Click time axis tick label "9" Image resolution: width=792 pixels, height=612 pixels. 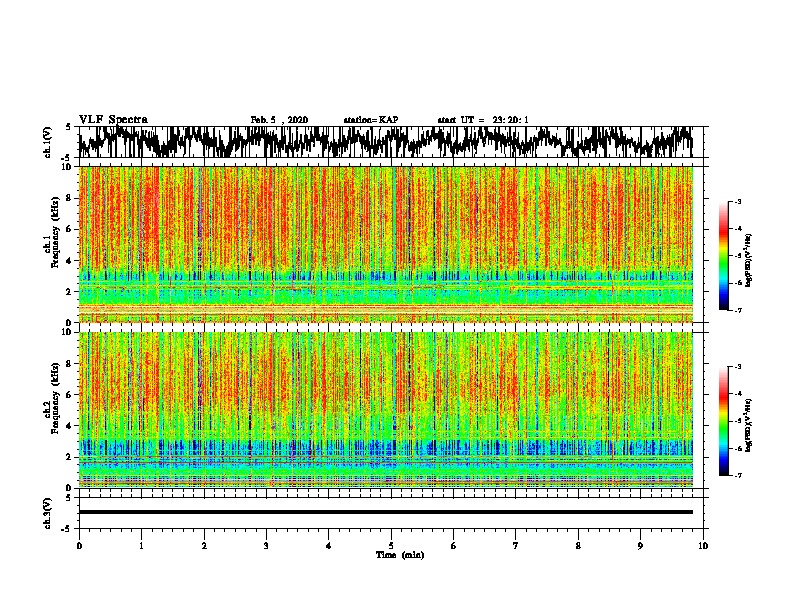(x=640, y=546)
